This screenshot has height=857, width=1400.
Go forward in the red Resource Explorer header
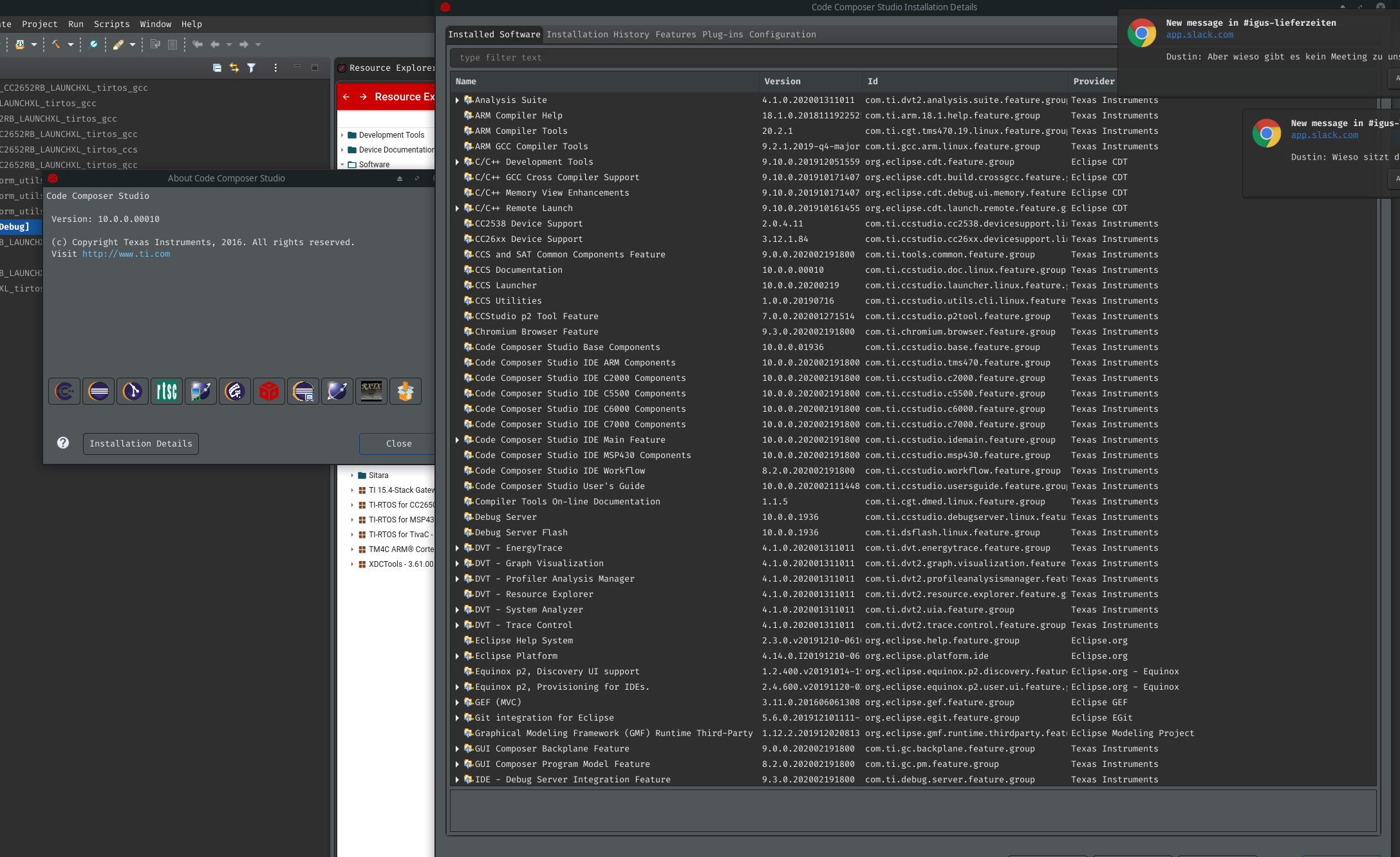[364, 97]
